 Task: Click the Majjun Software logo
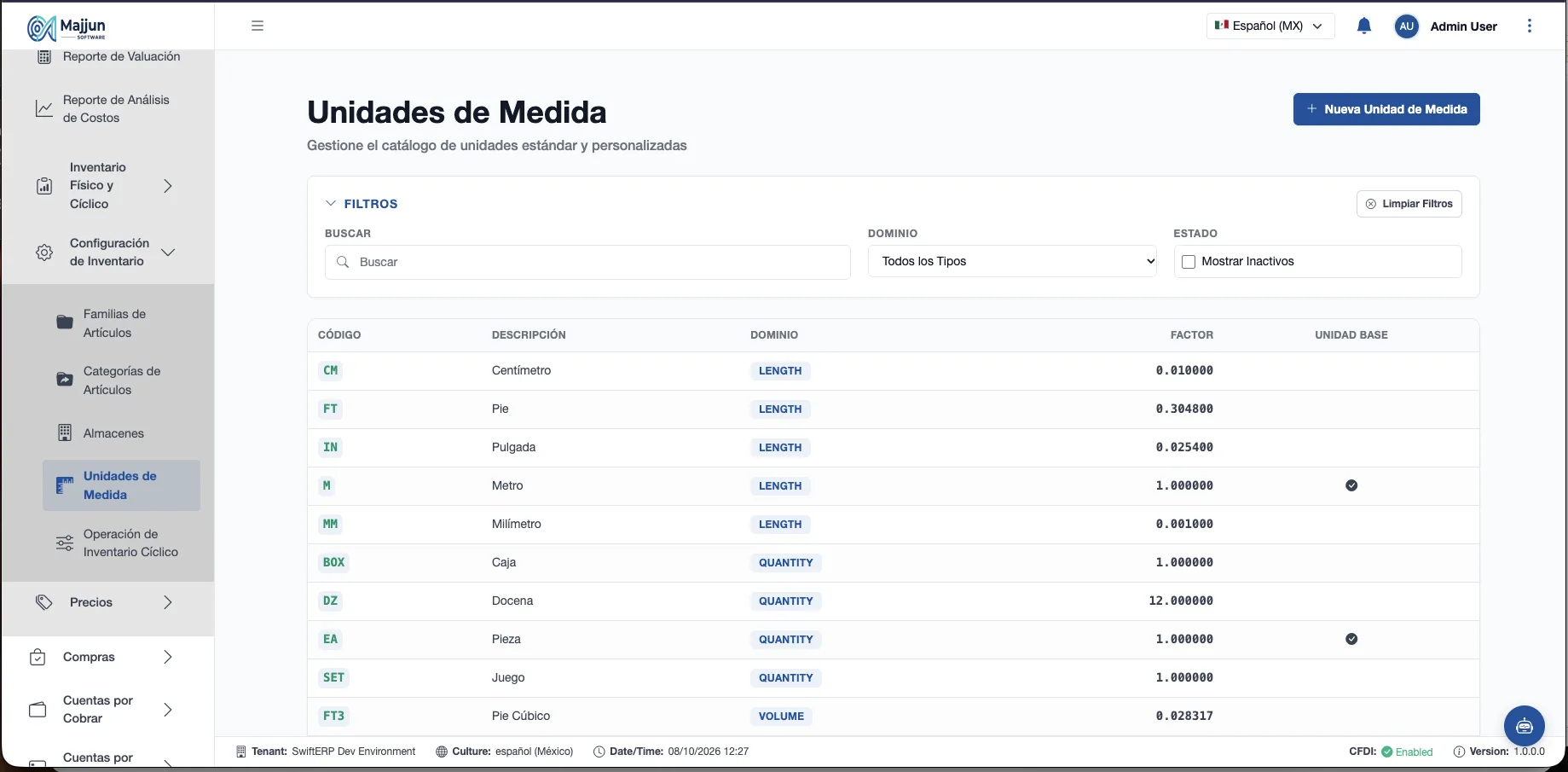[x=67, y=27]
